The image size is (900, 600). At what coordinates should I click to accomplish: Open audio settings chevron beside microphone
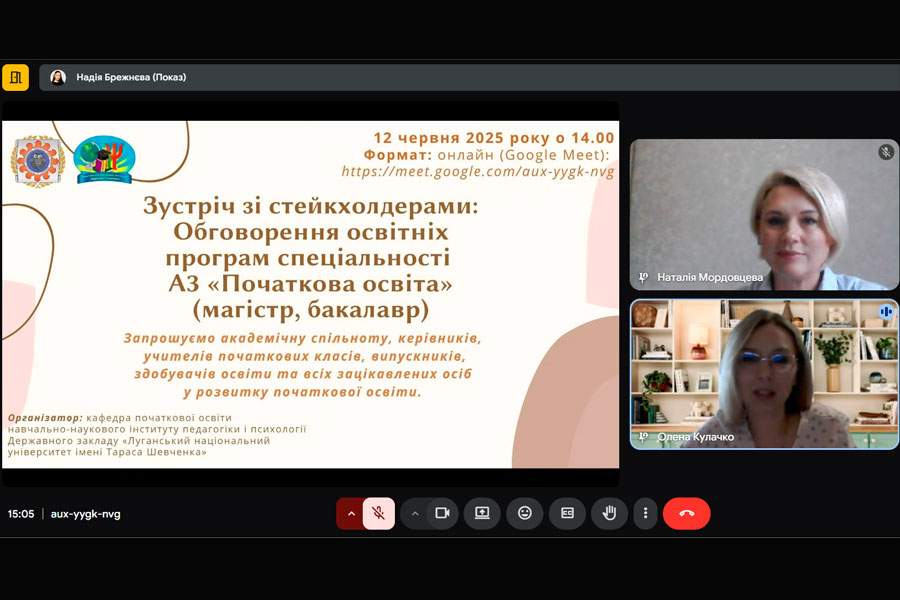(351, 513)
